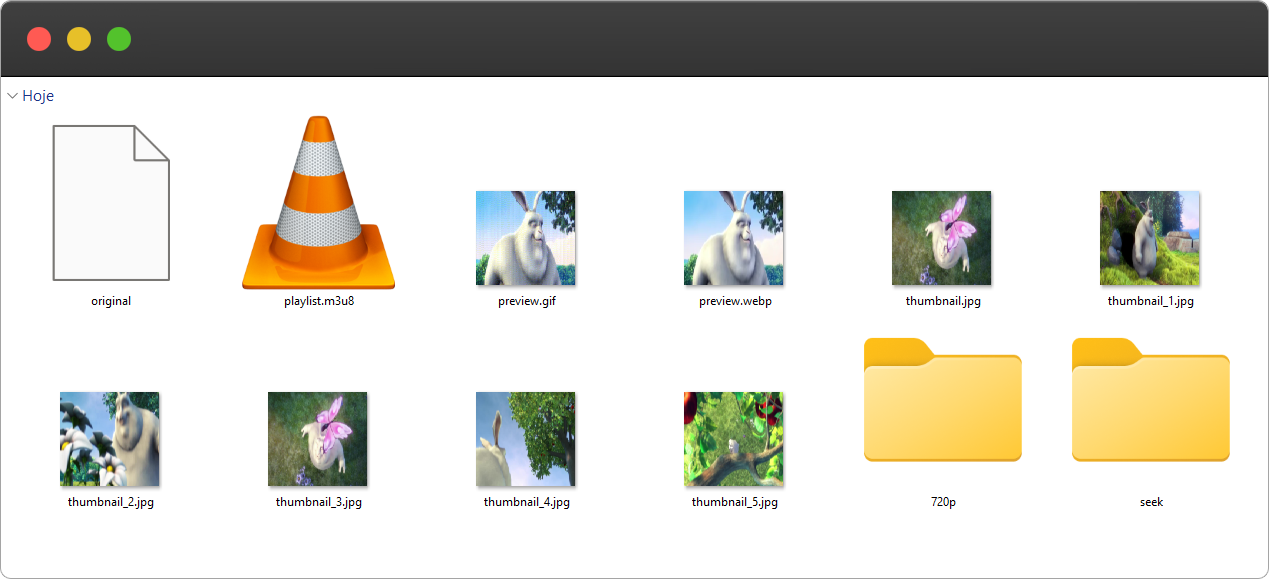The image size is (1269, 579).
Task: Click the thumbnail.jpg butterfly image
Action: click(942, 238)
